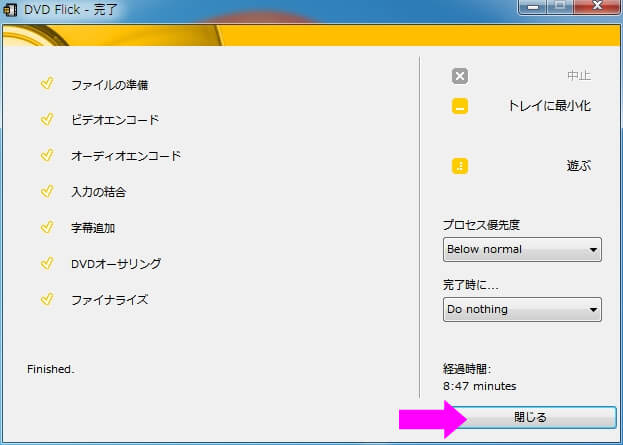This screenshot has width=623, height=445.
Task: Click the ファイルの準備 step text
Action: (x=110, y=85)
